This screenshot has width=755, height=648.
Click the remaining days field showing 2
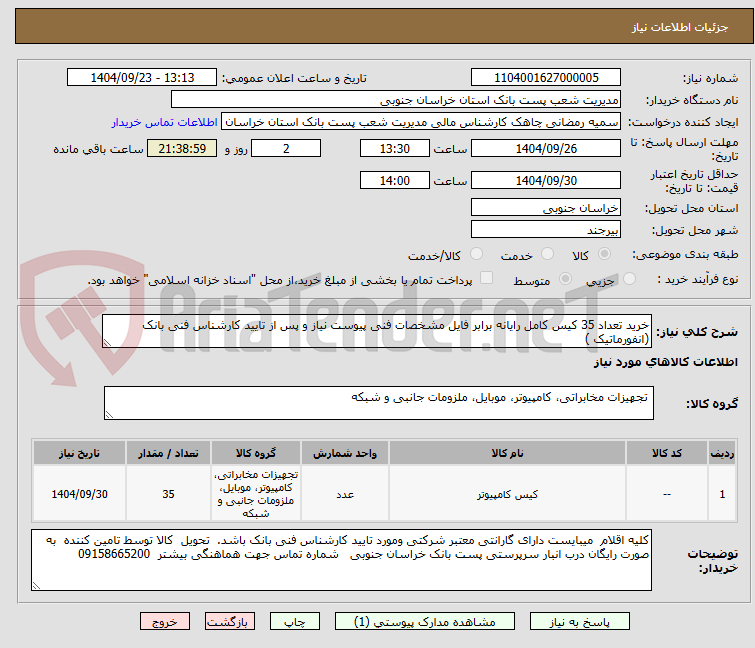(286, 148)
